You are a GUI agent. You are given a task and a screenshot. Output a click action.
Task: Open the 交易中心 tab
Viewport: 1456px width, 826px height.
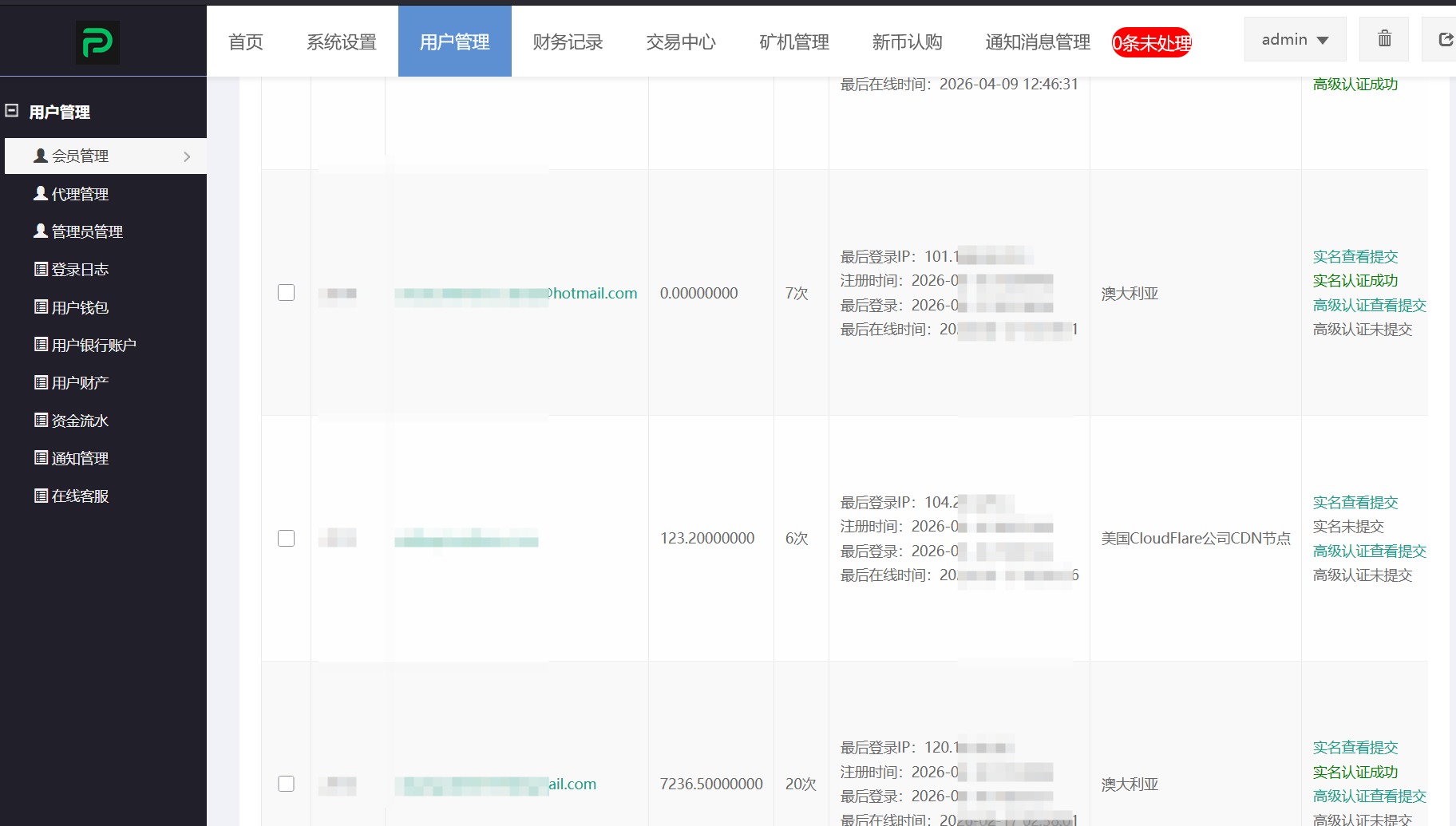[681, 41]
